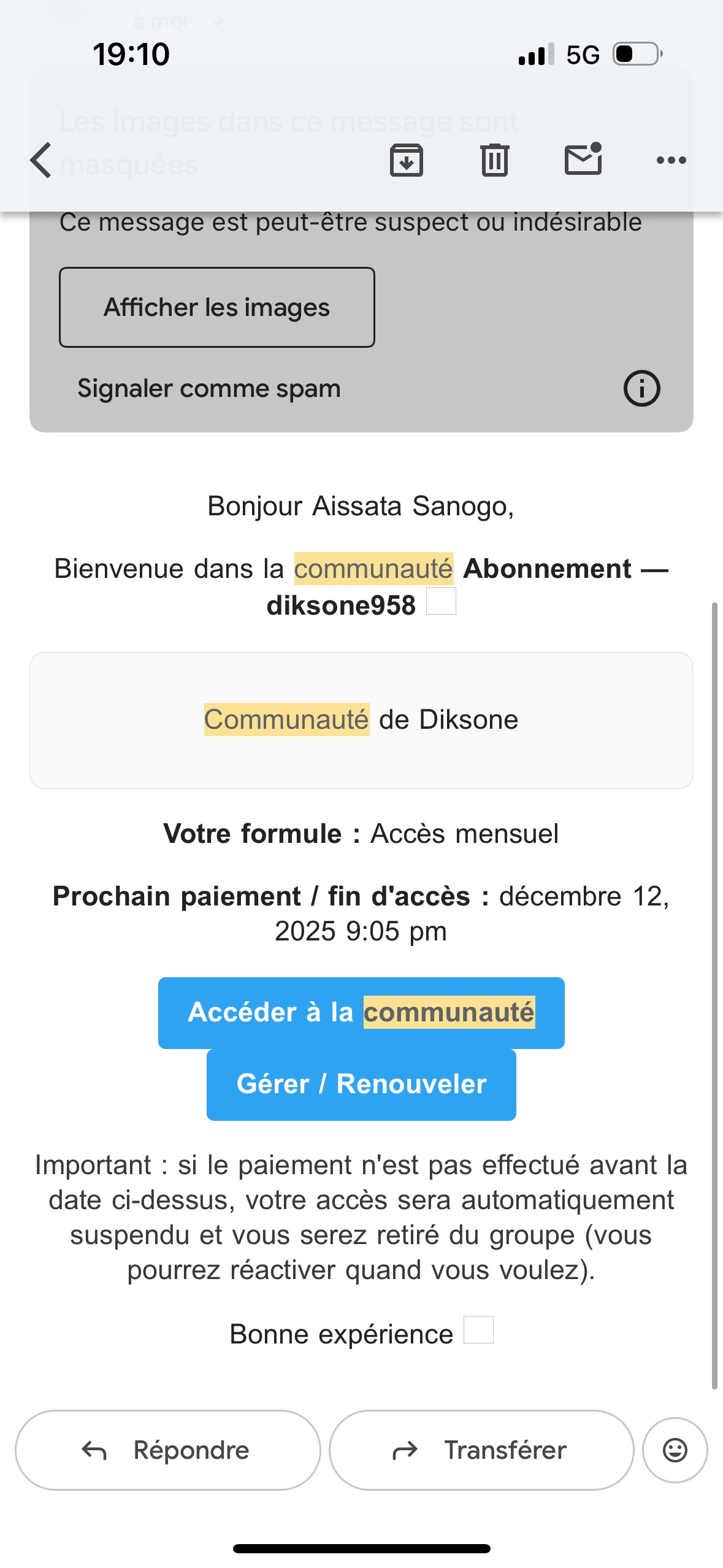This screenshot has width=723, height=1568.
Task: Open the three-dot more options menu
Action: (671, 160)
